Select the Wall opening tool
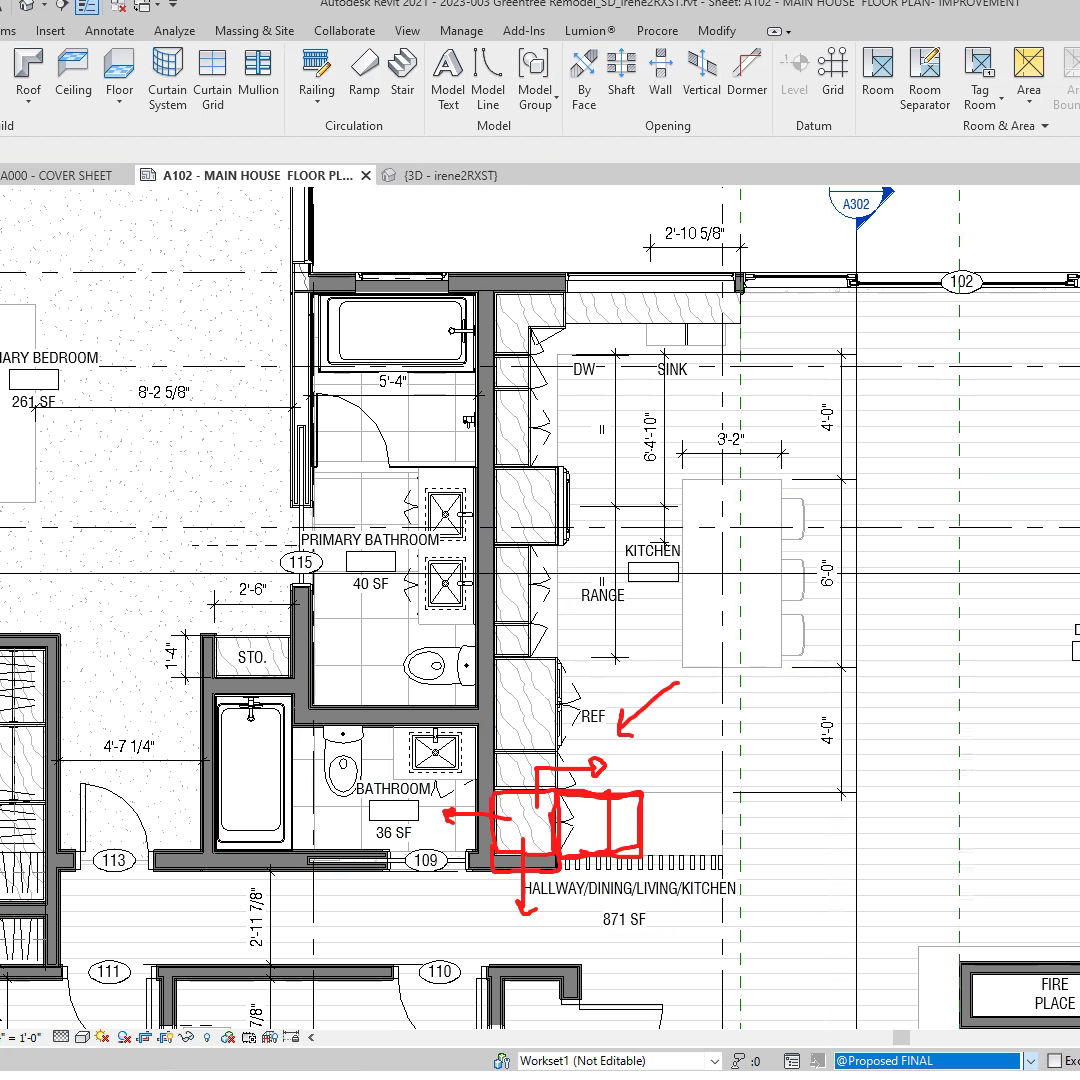The image size is (1080, 1080). point(660,75)
